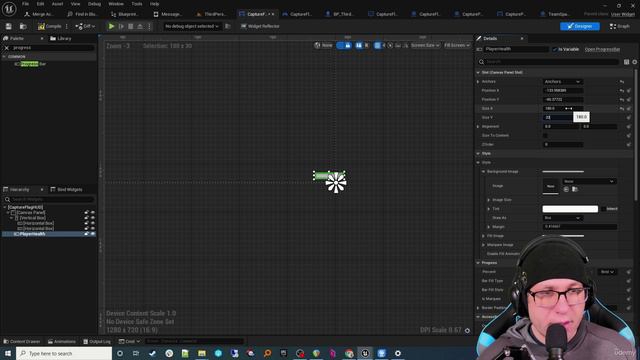This screenshot has width=640, height=360.
Task: Click the hierarchy Search Widgets field
Action: point(49,199)
